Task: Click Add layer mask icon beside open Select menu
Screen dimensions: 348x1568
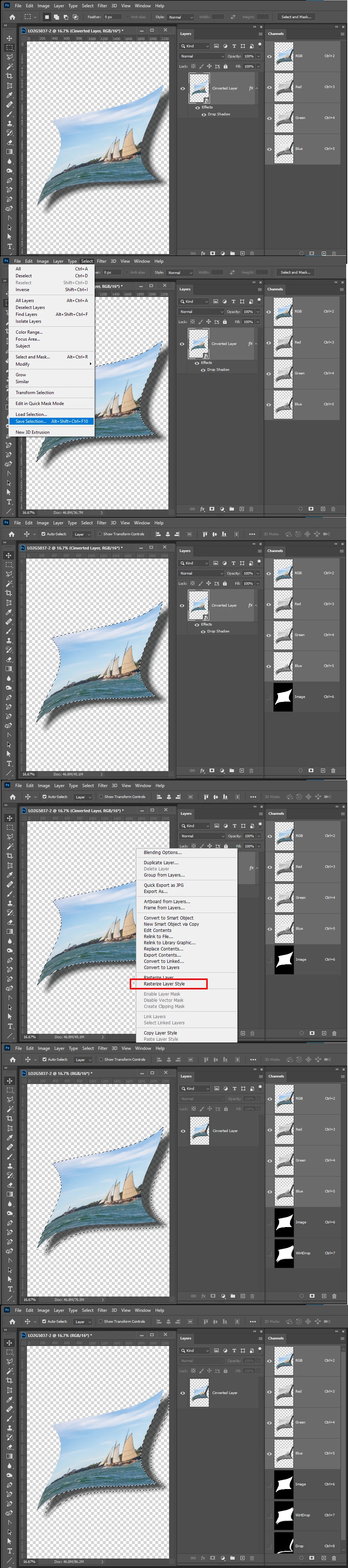Action: (211, 509)
